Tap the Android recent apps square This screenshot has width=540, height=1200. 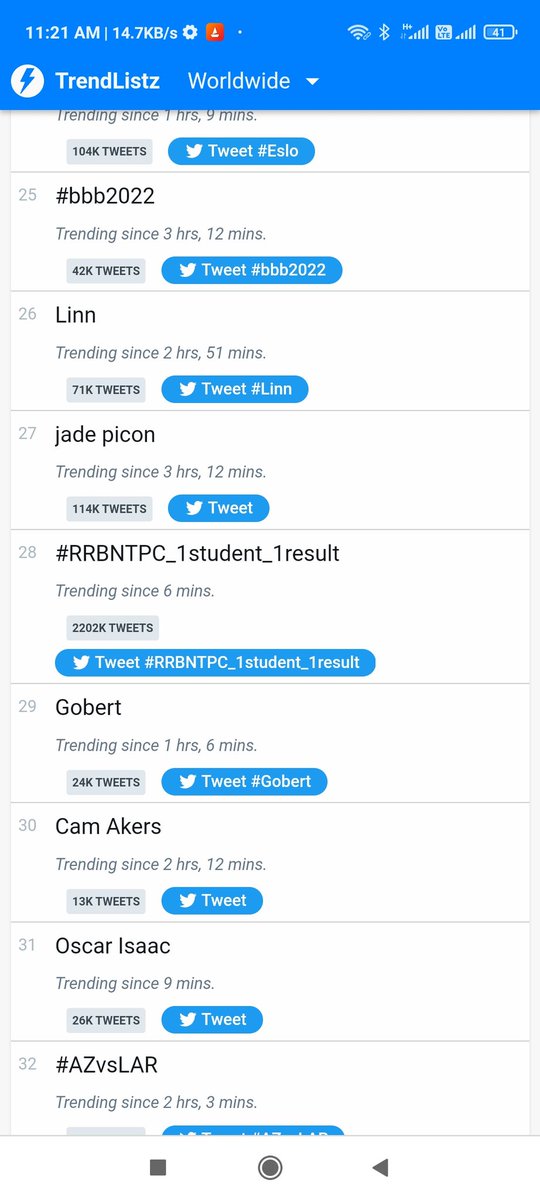tap(157, 1167)
